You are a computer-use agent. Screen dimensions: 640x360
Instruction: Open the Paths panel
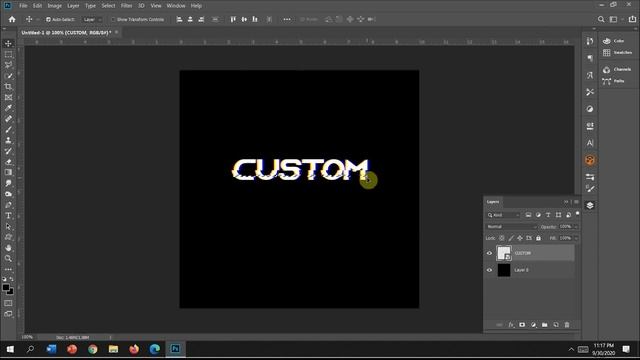(613, 81)
